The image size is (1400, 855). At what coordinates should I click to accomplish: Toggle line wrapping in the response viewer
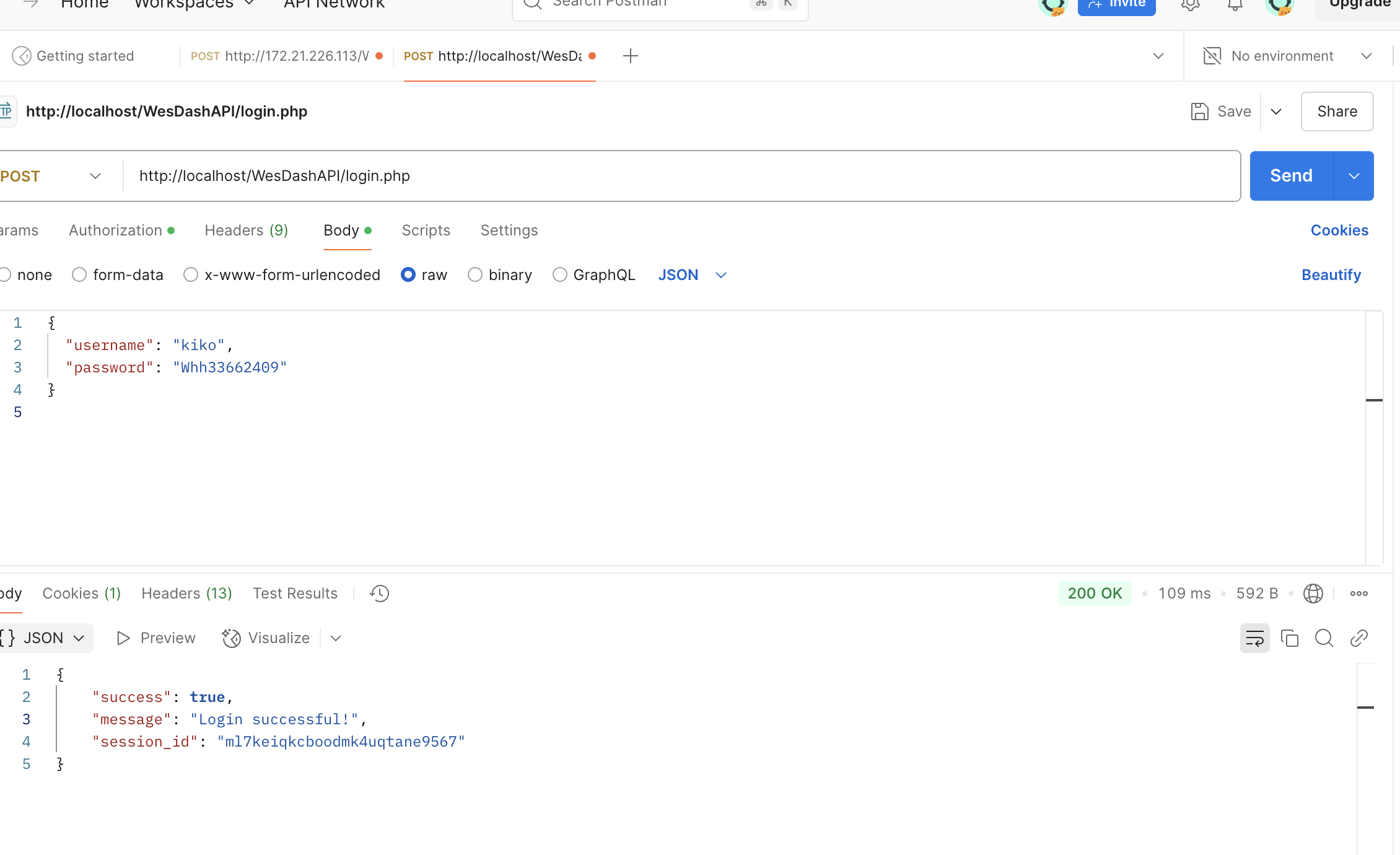pyautogui.click(x=1254, y=638)
